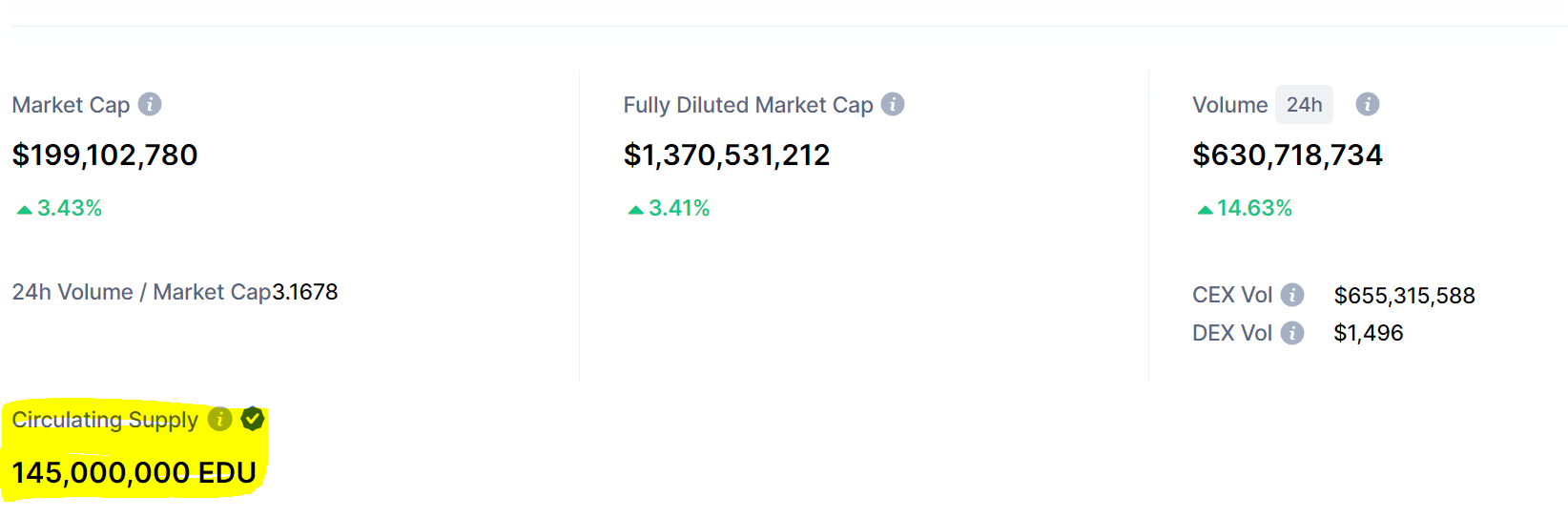Click the 3.41% diluted cap change
Image resolution: width=1568 pixels, height=518 pixels.
point(669,208)
